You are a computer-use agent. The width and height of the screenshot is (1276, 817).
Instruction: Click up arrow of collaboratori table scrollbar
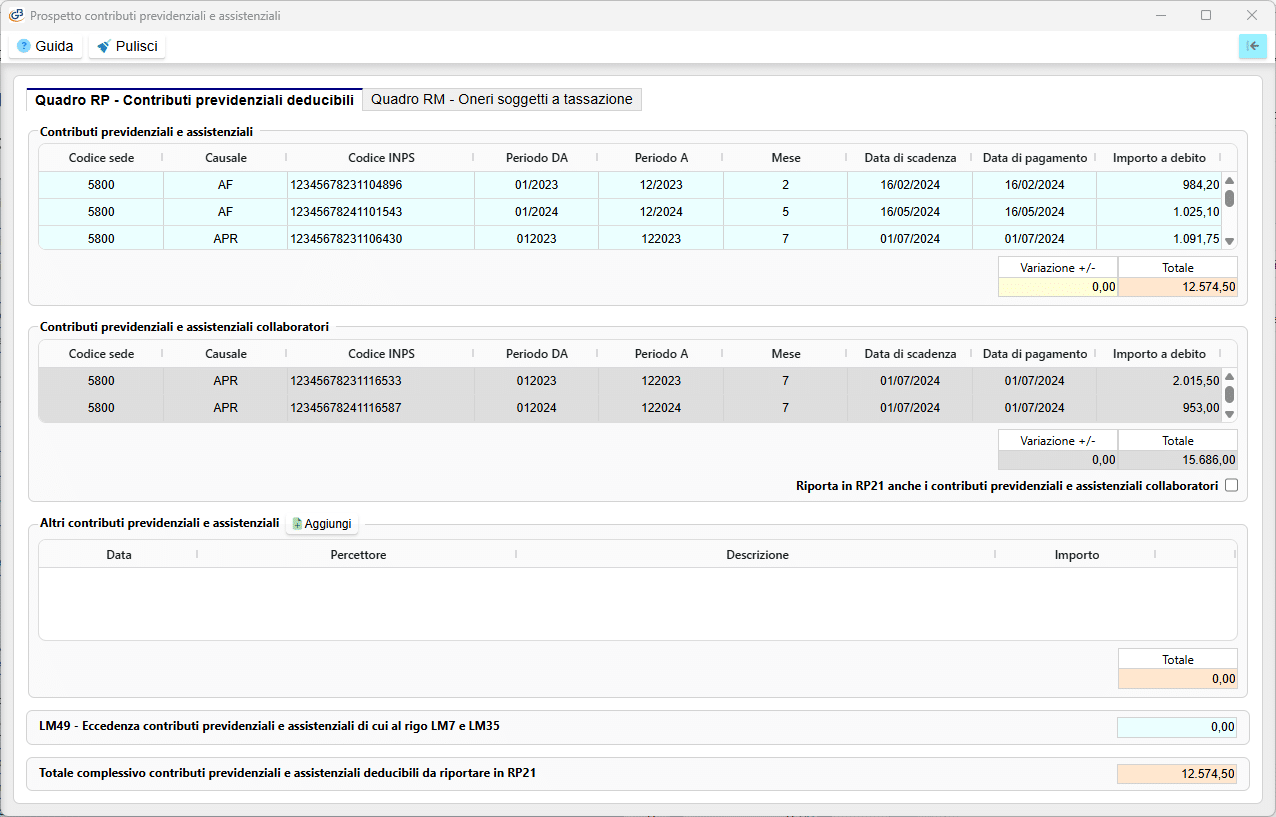[x=1230, y=376]
